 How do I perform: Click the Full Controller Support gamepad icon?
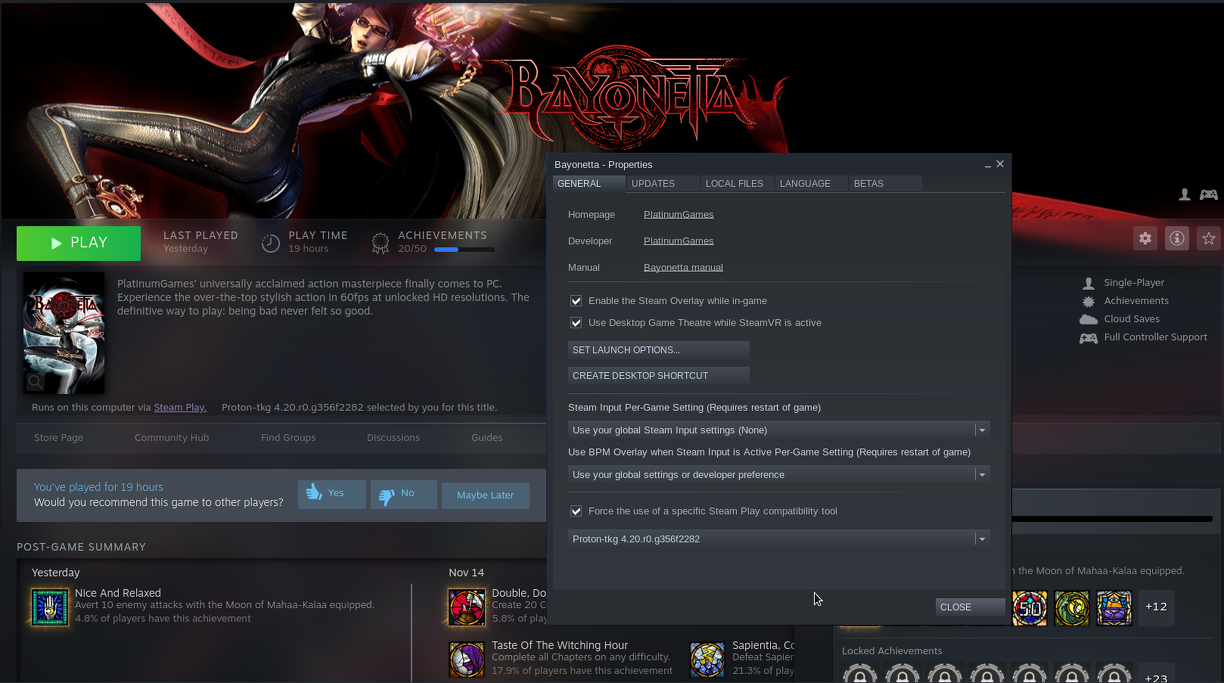pos(1089,337)
